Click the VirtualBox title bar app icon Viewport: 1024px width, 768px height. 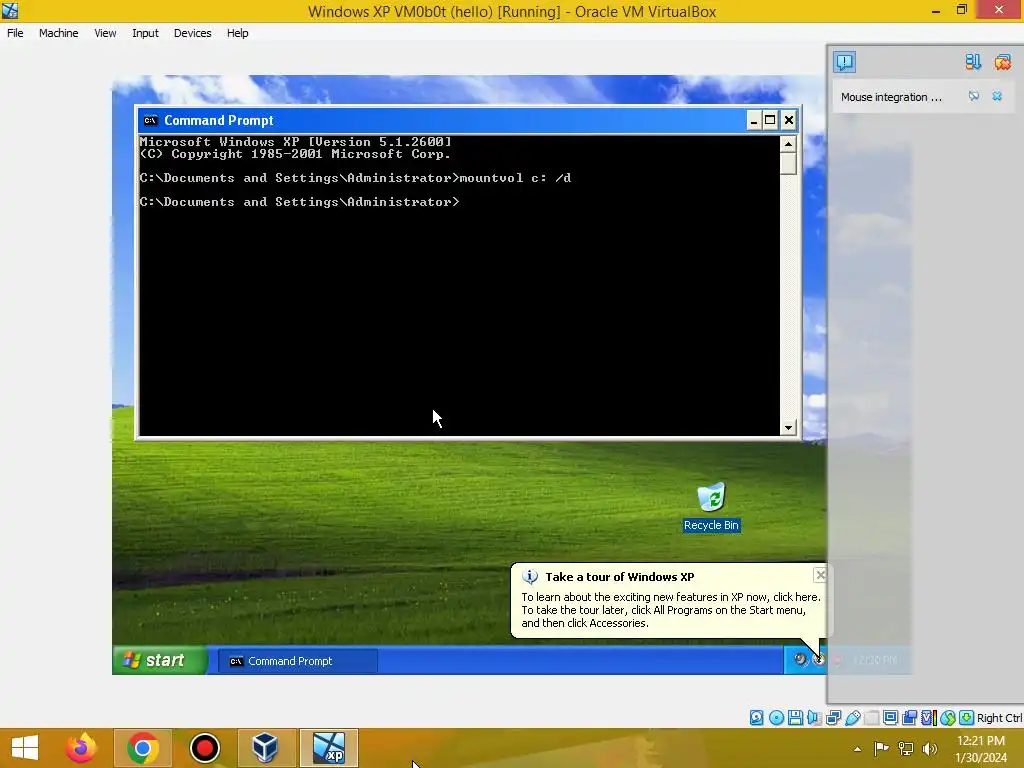point(10,10)
